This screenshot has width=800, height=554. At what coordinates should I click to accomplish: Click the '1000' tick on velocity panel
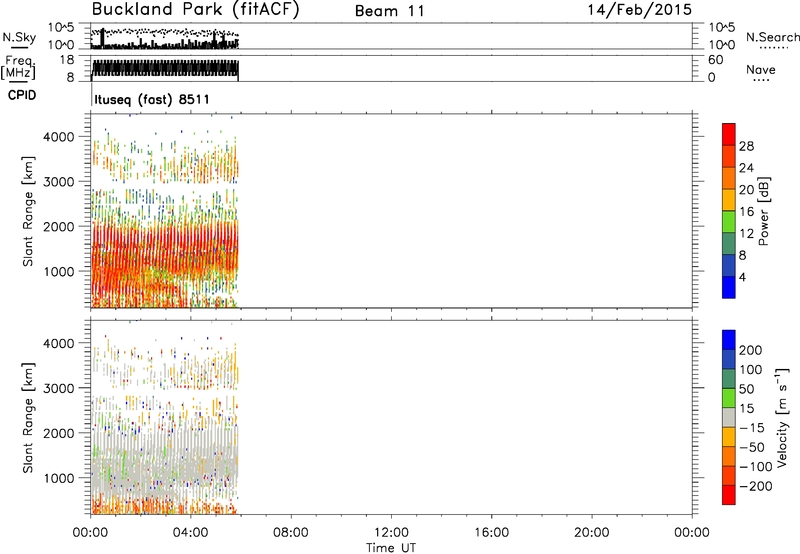tap(58, 479)
